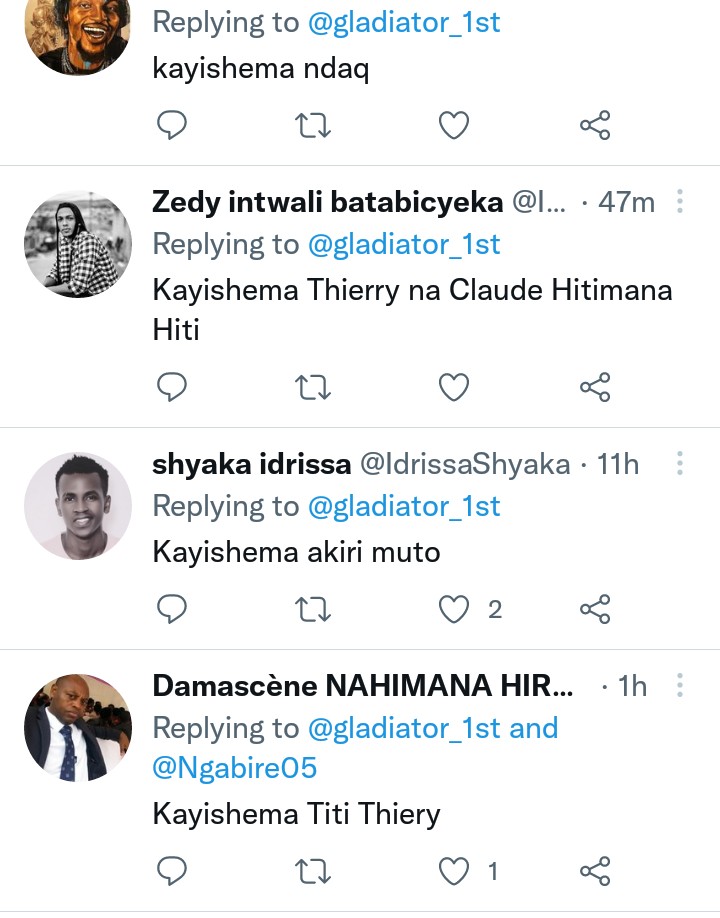The width and height of the screenshot is (720, 918).
Task: Reply to the "kayishema ndaq" tweet
Action: 173,125
